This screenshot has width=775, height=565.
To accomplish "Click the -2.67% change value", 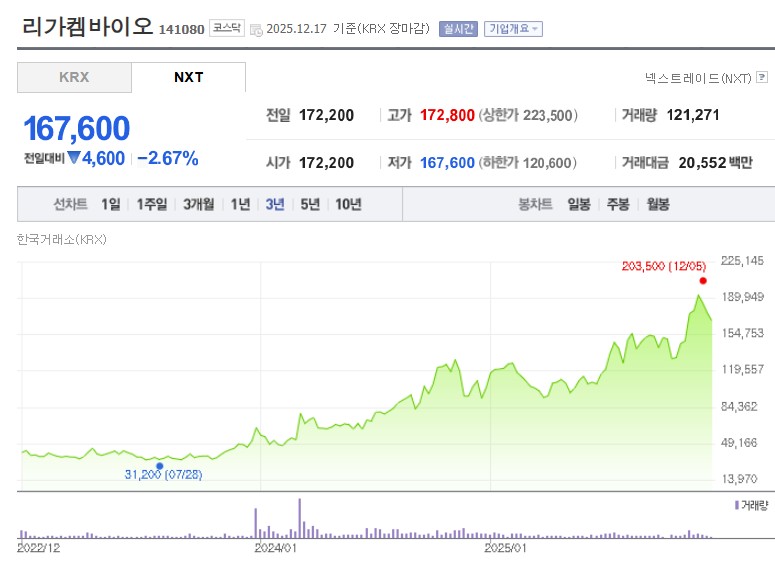I will (x=168, y=158).
